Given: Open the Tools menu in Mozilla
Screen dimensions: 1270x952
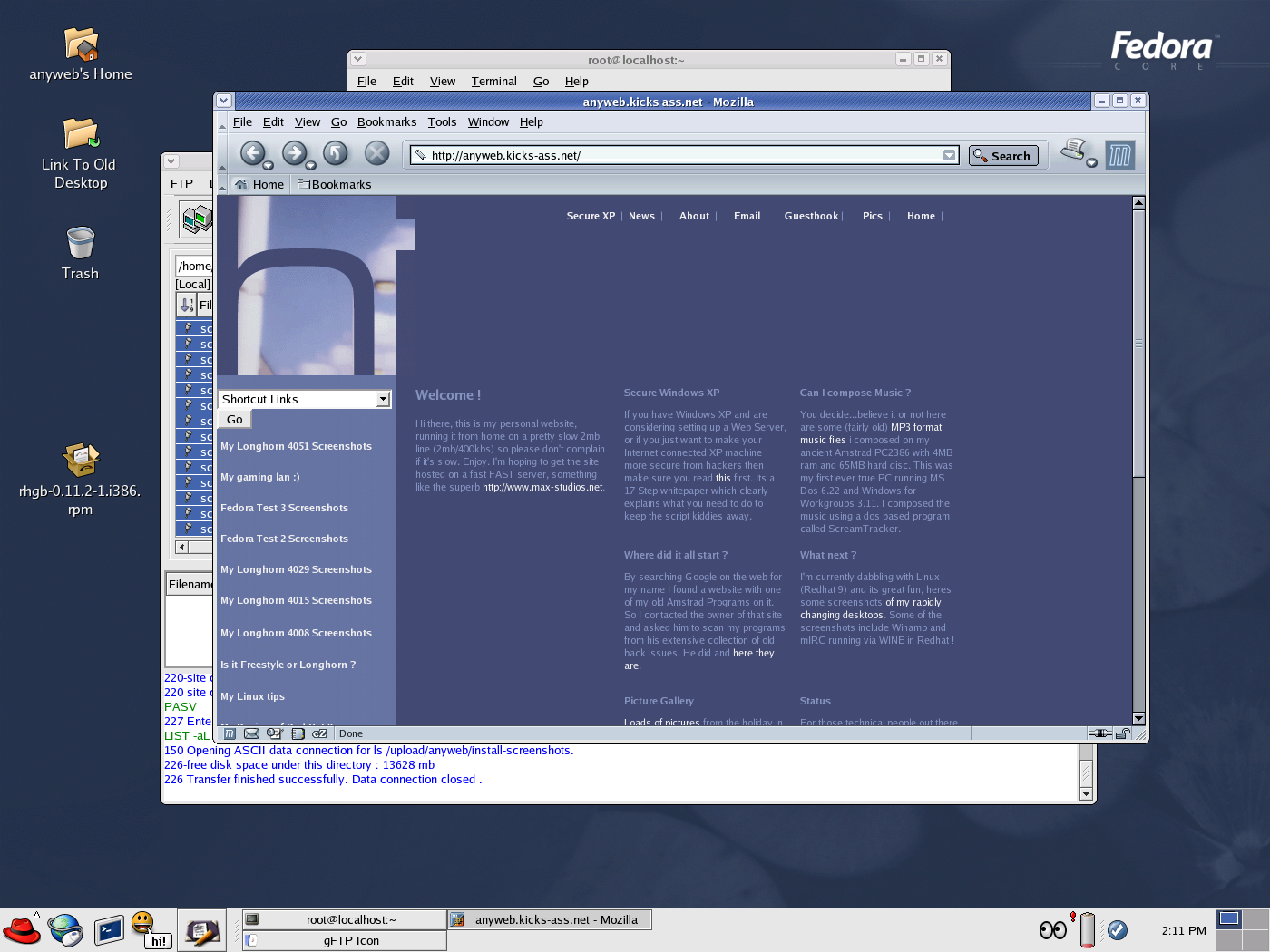Looking at the screenshot, I should coord(442,121).
